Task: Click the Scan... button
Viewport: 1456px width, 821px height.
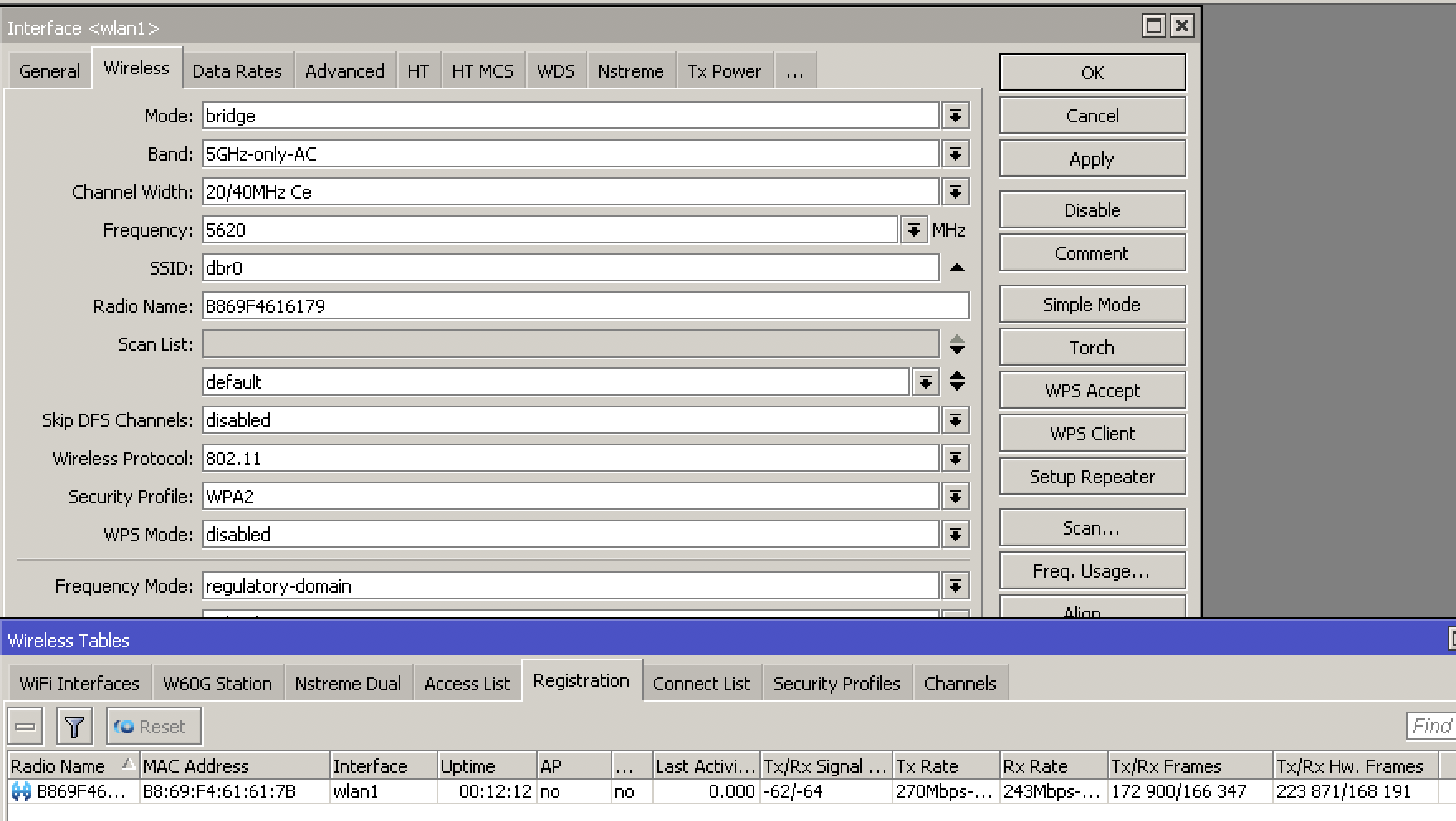Action: [x=1092, y=528]
